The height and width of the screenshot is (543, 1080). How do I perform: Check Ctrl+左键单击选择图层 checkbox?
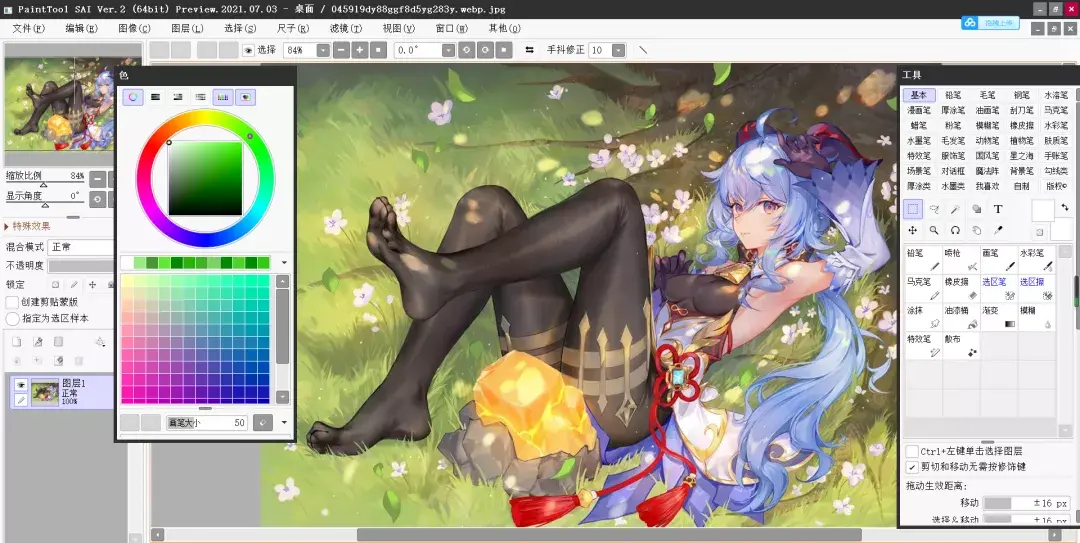pos(912,451)
